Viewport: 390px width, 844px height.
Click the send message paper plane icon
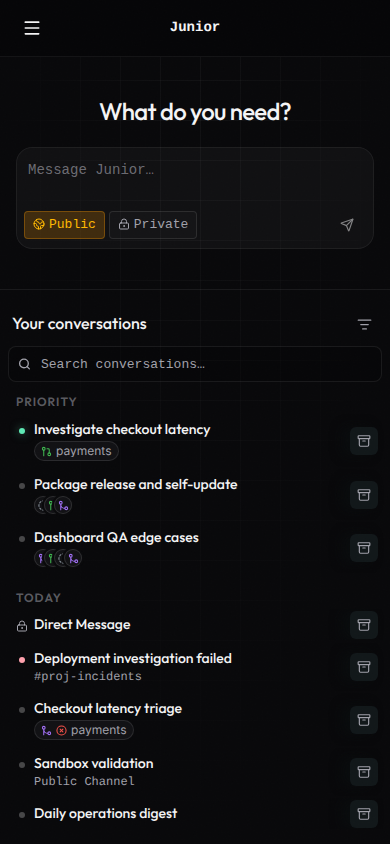click(347, 225)
